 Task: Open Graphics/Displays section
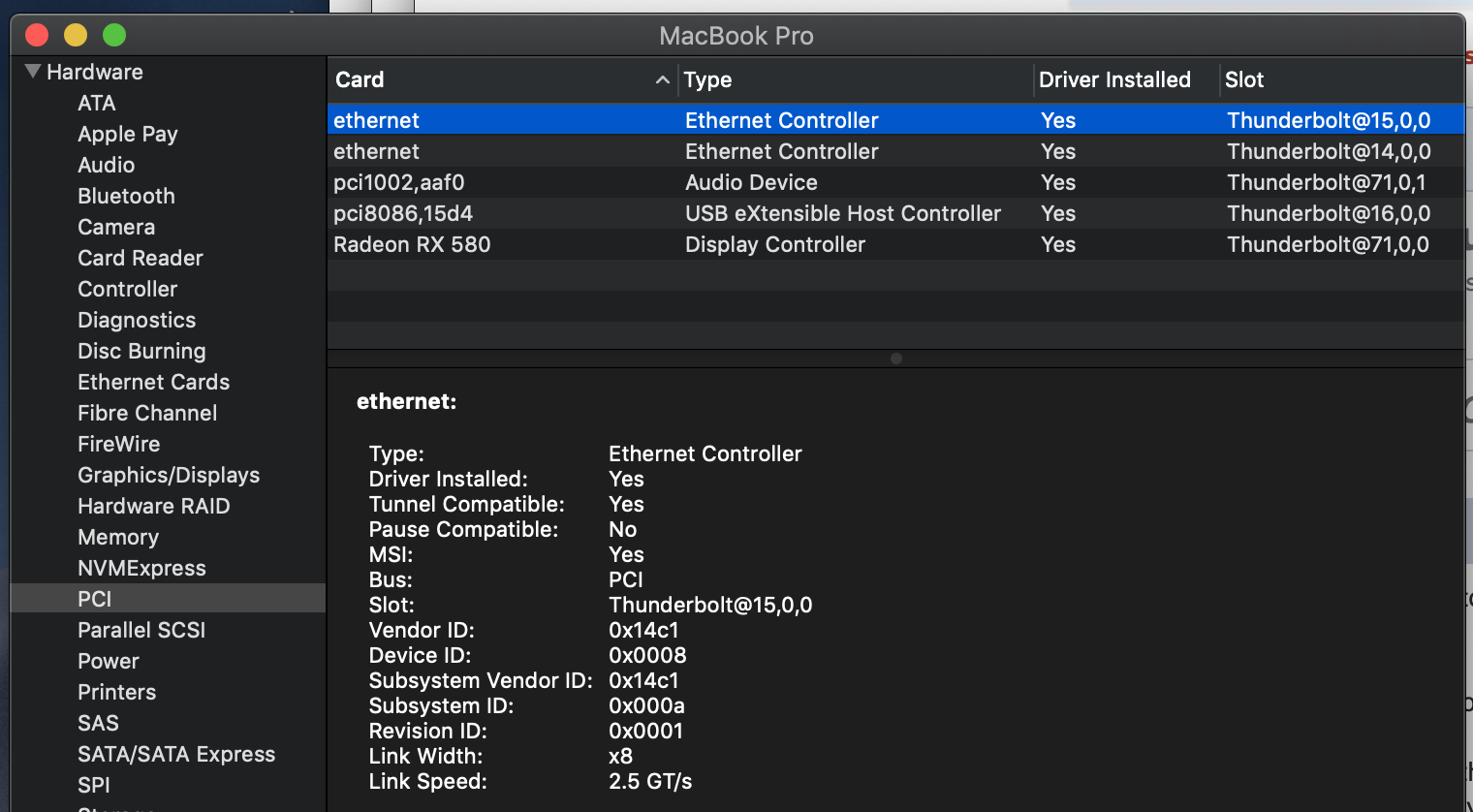click(169, 475)
